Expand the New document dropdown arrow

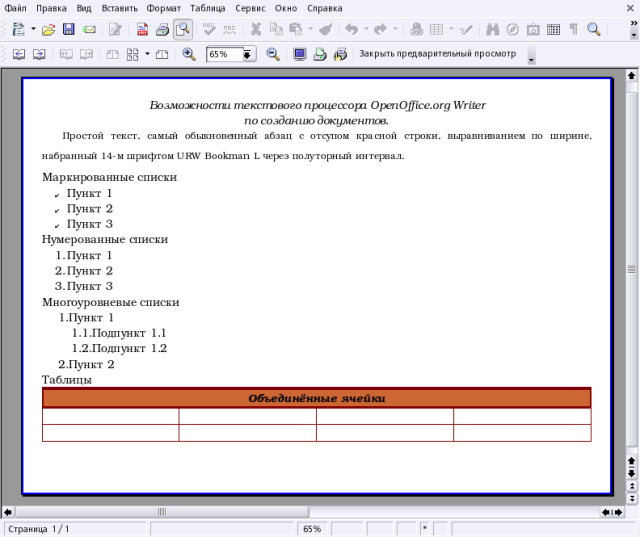(x=33, y=29)
